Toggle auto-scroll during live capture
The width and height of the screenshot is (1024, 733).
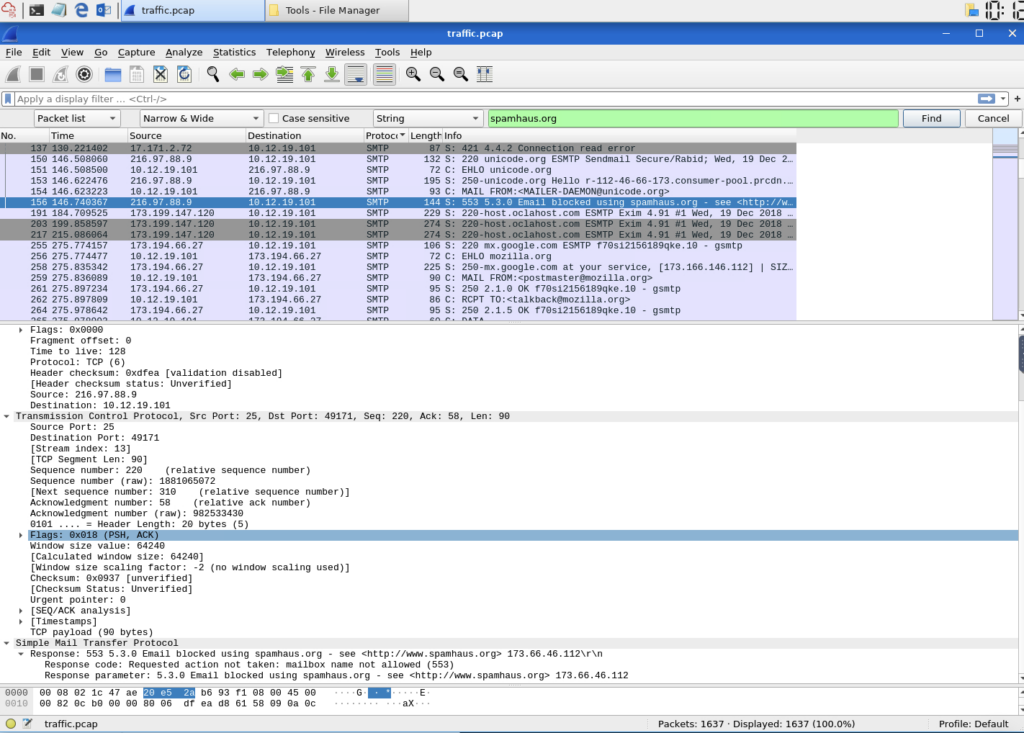(x=356, y=74)
